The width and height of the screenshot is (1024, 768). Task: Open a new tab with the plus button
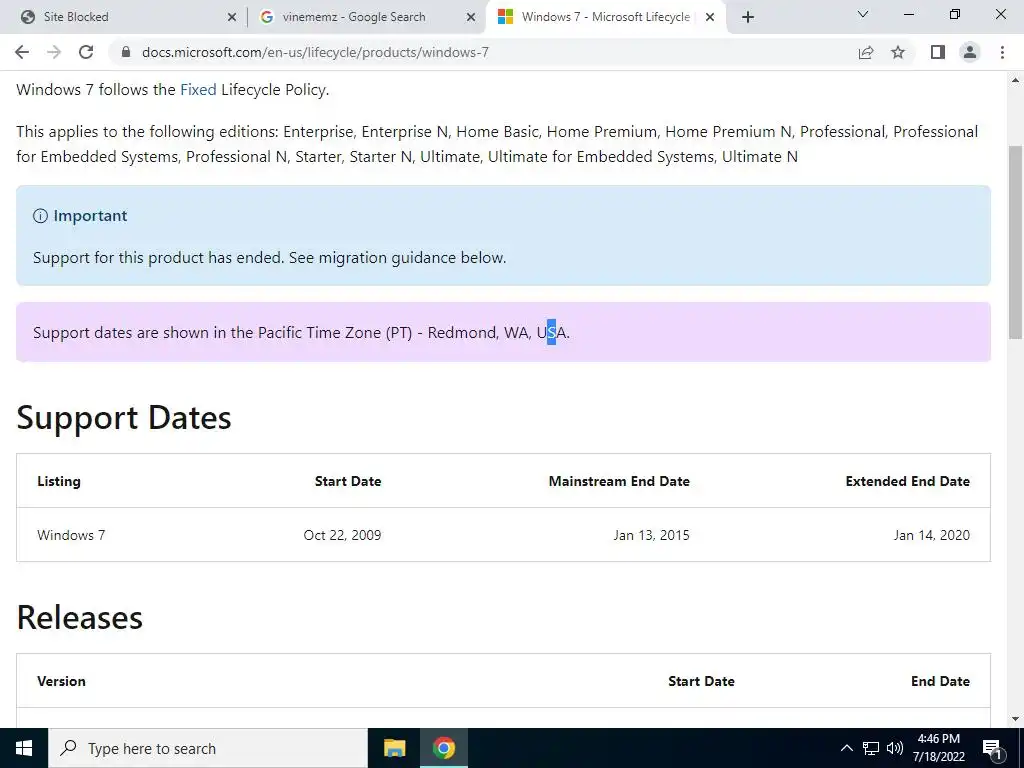pyautogui.click(x=748, y=17)
